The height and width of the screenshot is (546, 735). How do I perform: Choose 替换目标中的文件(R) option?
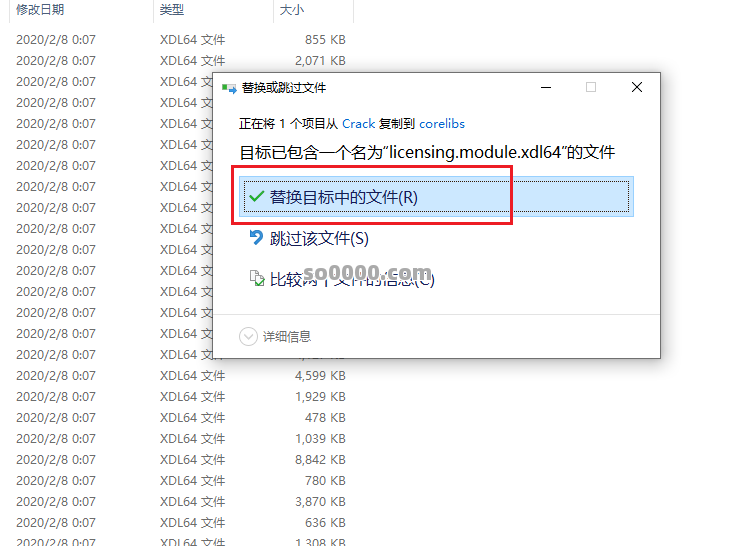(344, 197)
